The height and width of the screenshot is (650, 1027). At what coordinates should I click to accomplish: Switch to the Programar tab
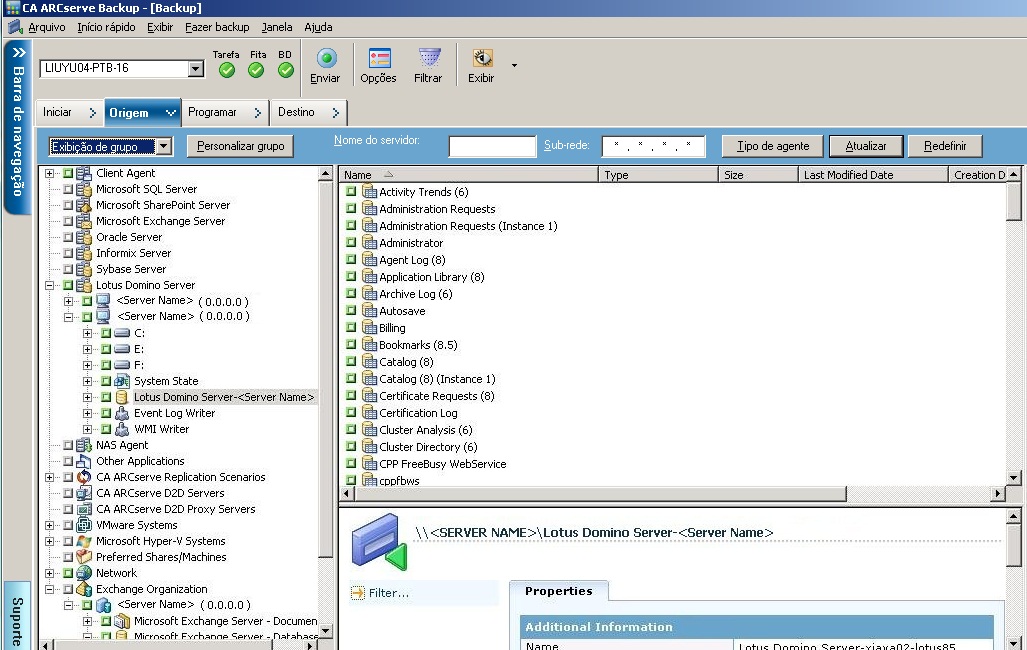[x=224, y=113]
